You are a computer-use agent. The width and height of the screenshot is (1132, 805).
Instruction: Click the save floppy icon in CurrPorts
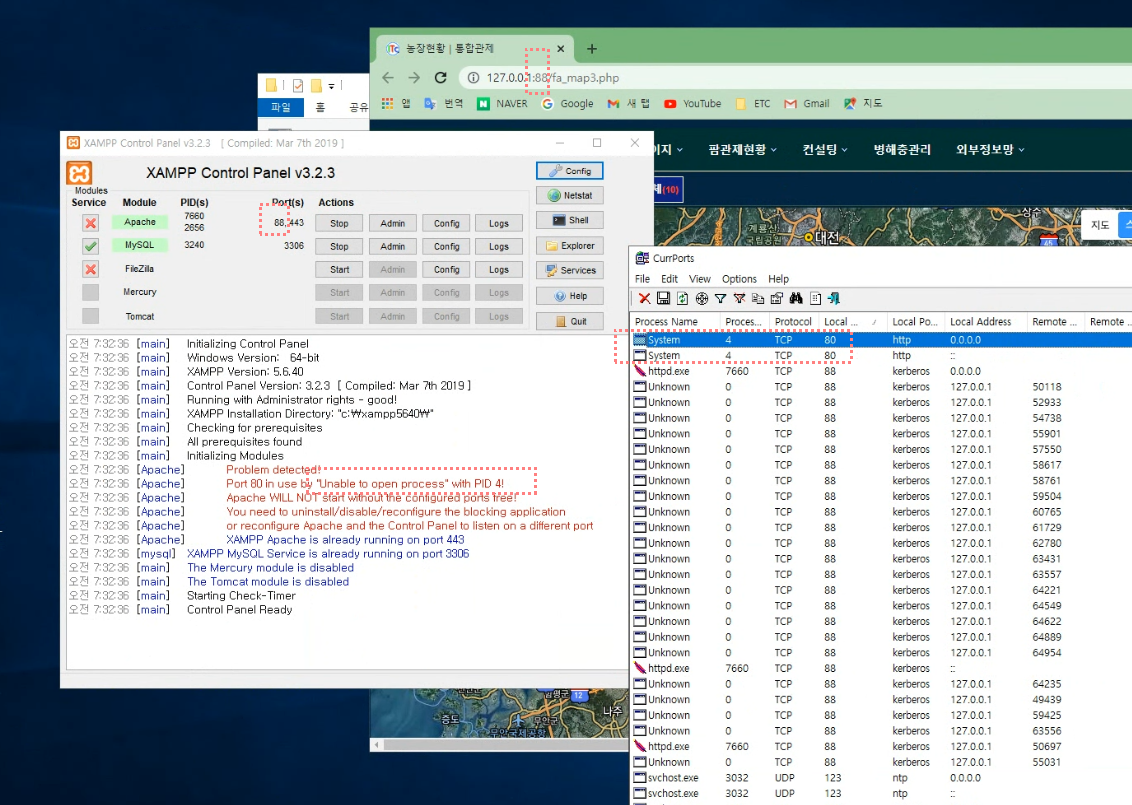tap(663, 298)
